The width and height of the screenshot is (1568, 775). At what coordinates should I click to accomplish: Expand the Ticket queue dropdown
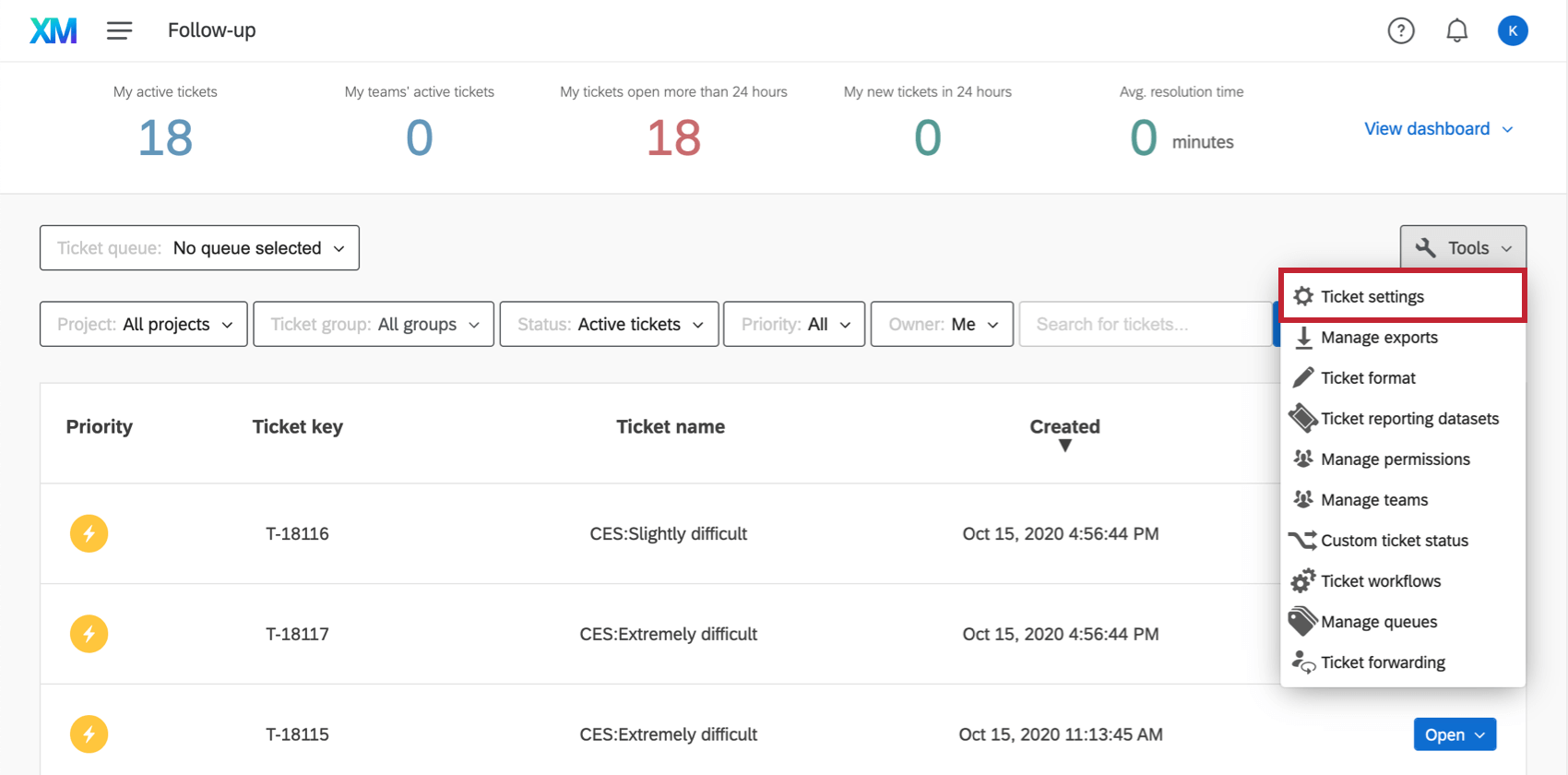199,248
